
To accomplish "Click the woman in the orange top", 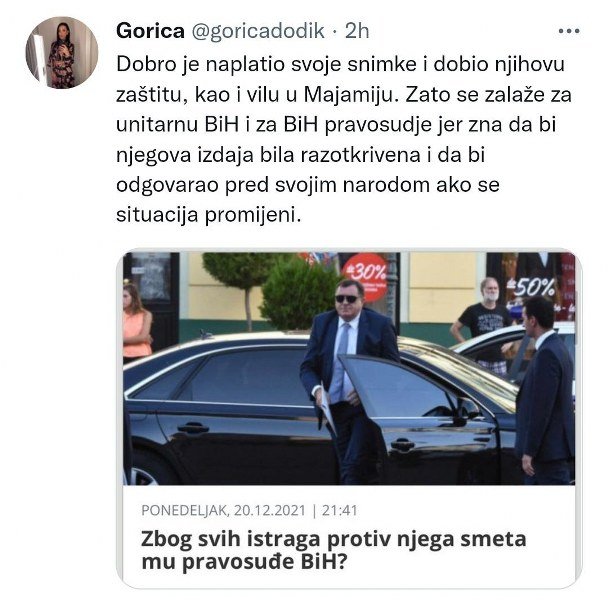I will coord(136,322).
